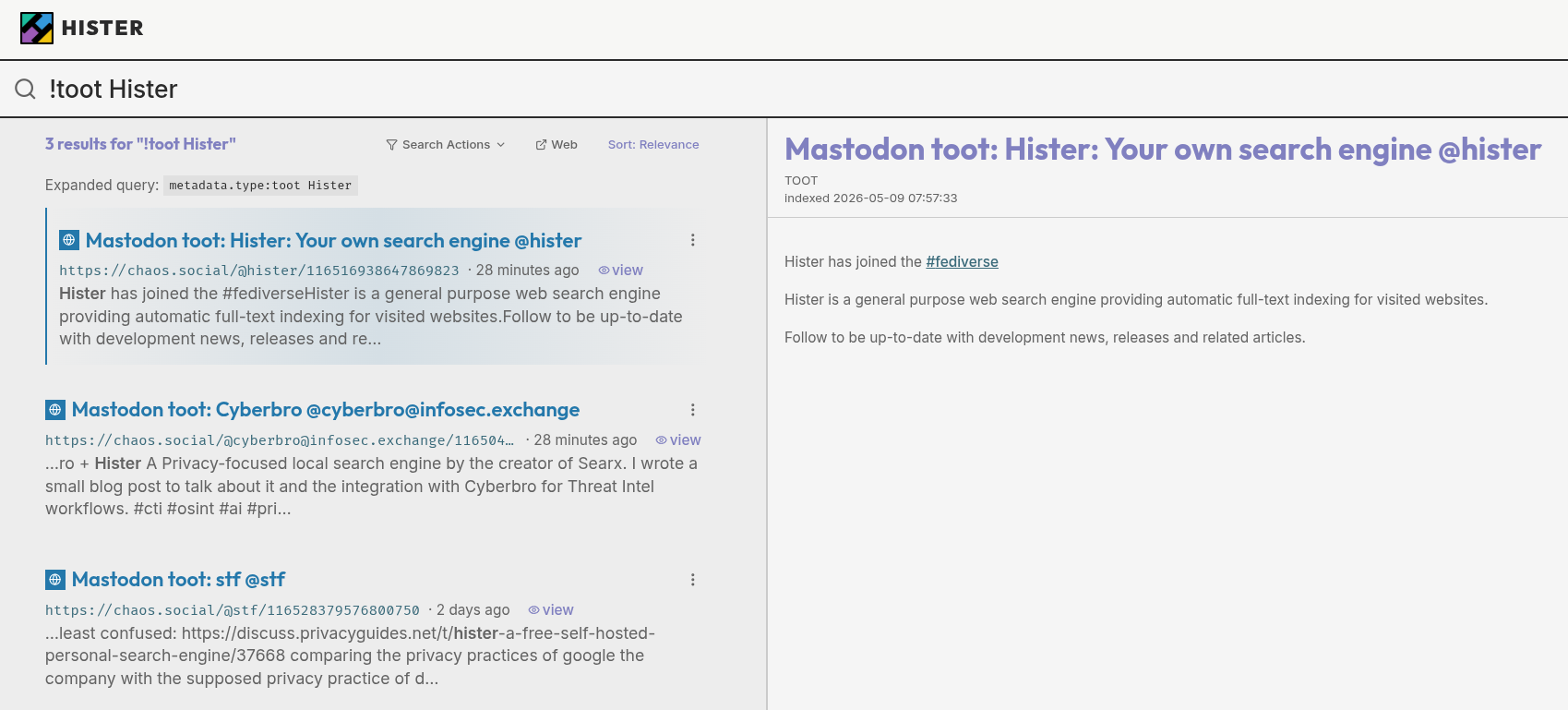Open result 'Mastodon toot: stf @stf'
1568x710 pixels.
pos(178,580)
